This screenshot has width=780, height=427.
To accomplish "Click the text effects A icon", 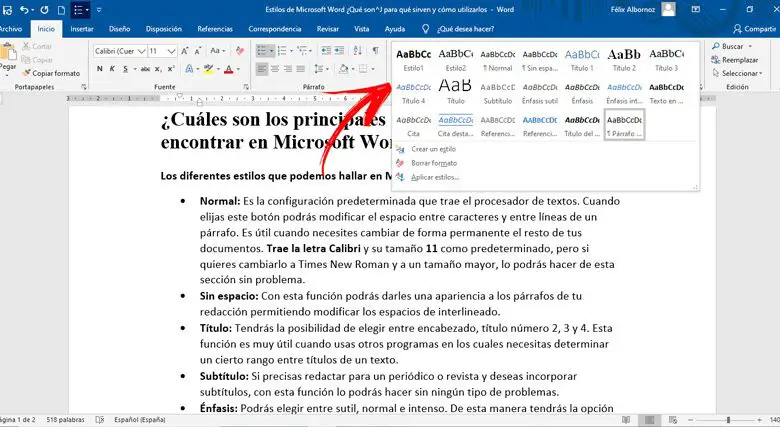I will (x=189, y=69).
